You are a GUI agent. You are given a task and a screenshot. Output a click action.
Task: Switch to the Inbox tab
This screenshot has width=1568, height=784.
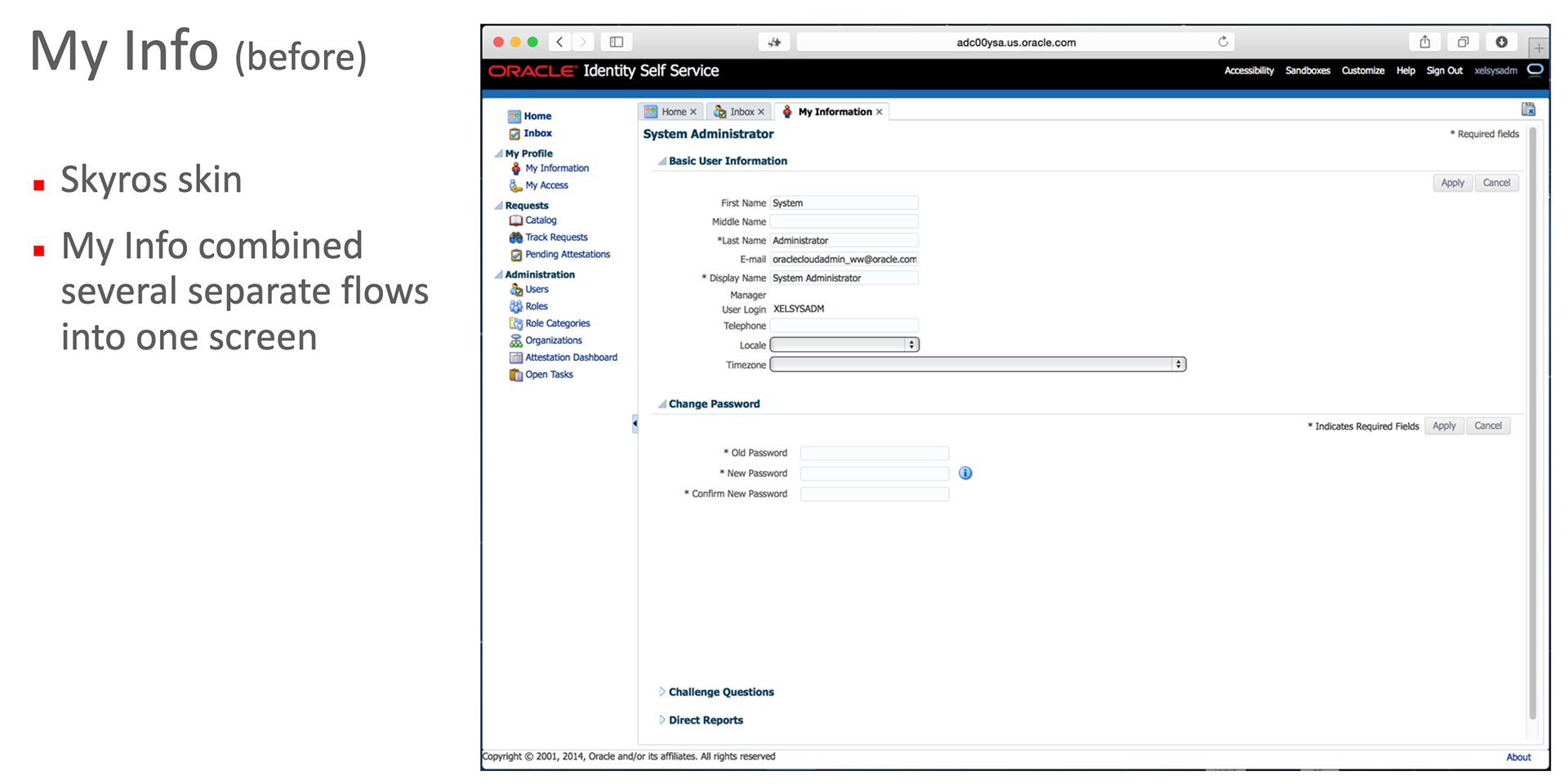pyautogui.click(x=742, y=112)
